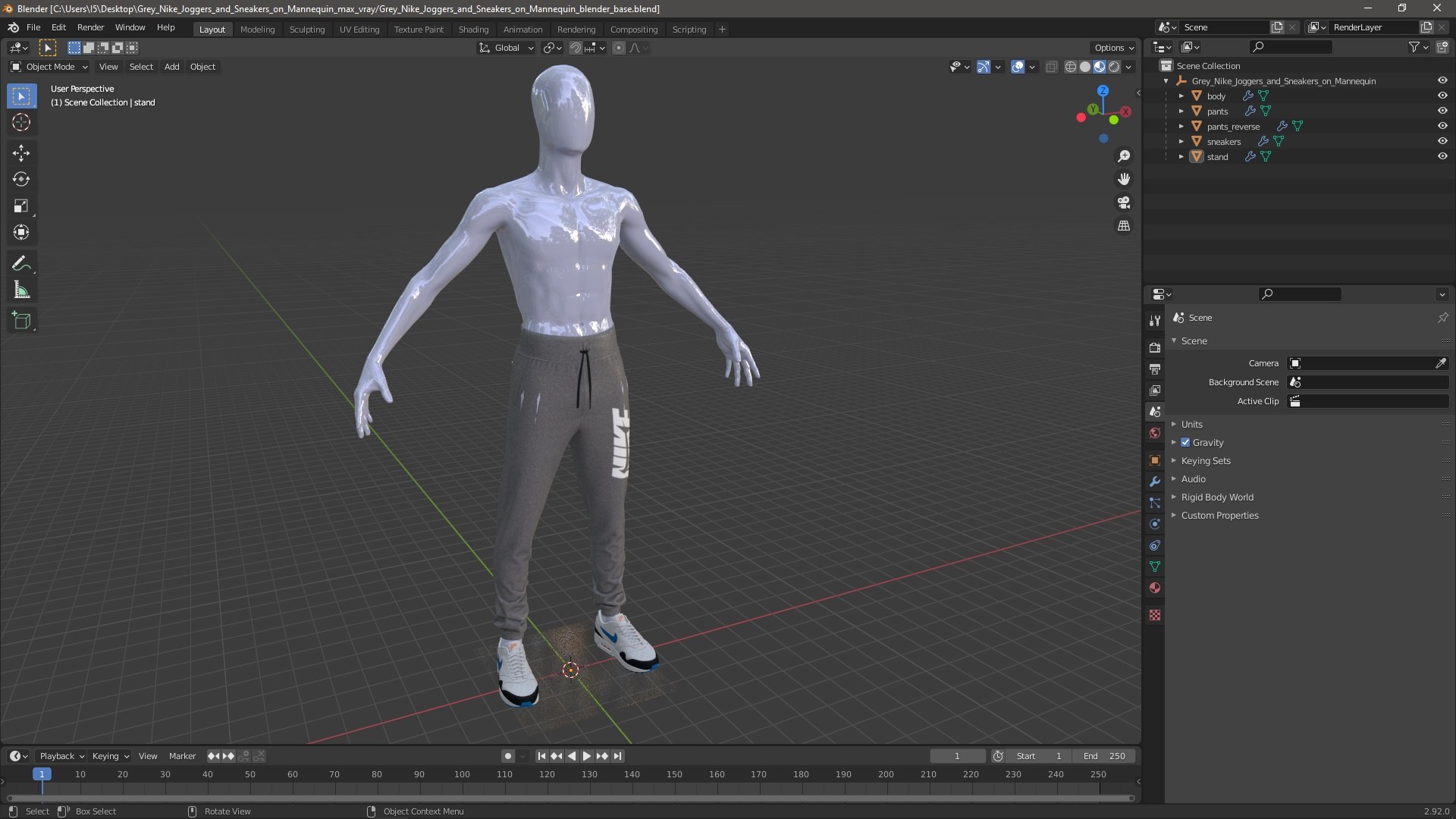The image size is (1456, 819).
Task: Select the Annotate tool
Action: click(x=21, y=264)
